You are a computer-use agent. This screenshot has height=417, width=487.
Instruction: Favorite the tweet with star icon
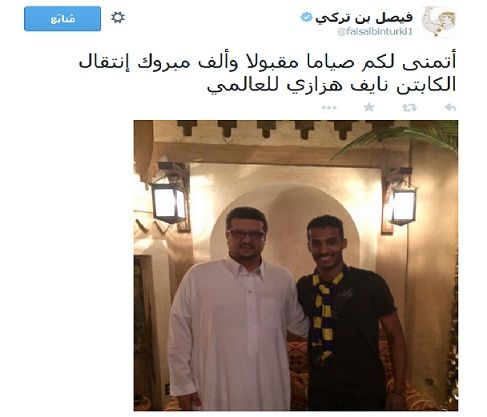(369, 107)
